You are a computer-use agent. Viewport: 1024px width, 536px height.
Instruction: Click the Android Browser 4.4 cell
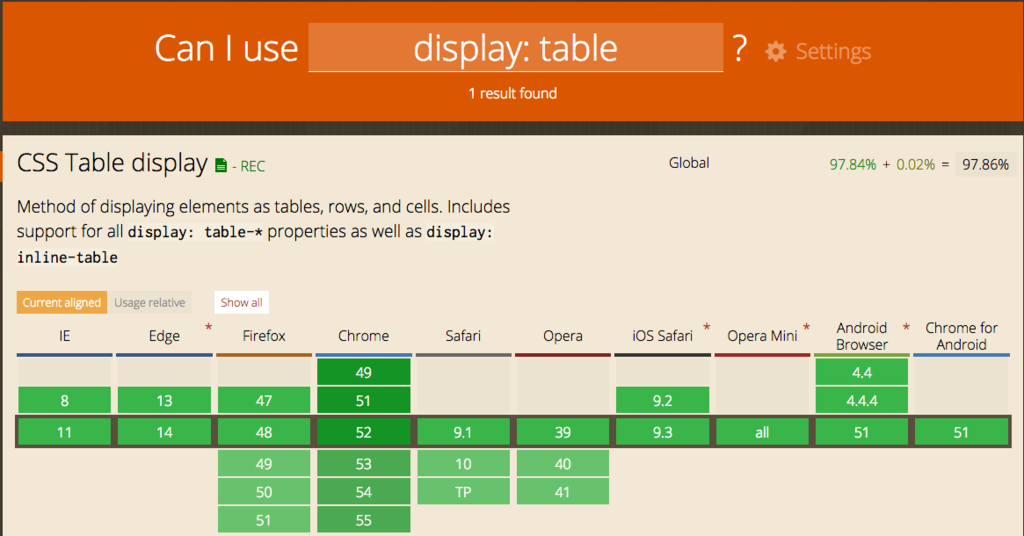pyautogui.click(x=861, y=372)
